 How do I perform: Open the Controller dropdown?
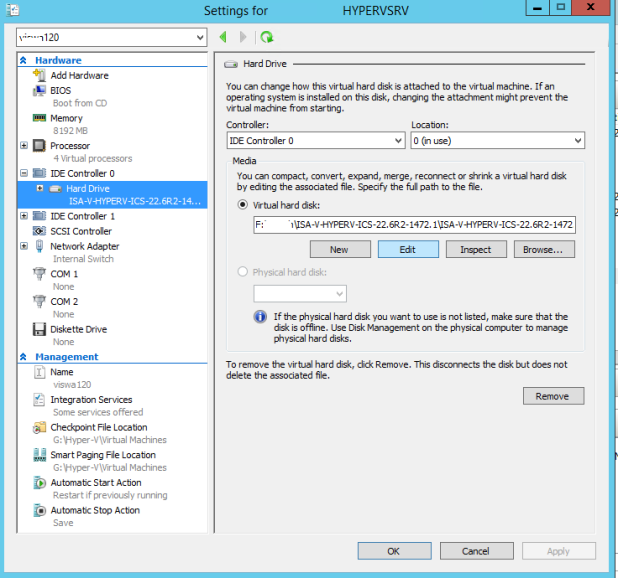pos(398,141)
